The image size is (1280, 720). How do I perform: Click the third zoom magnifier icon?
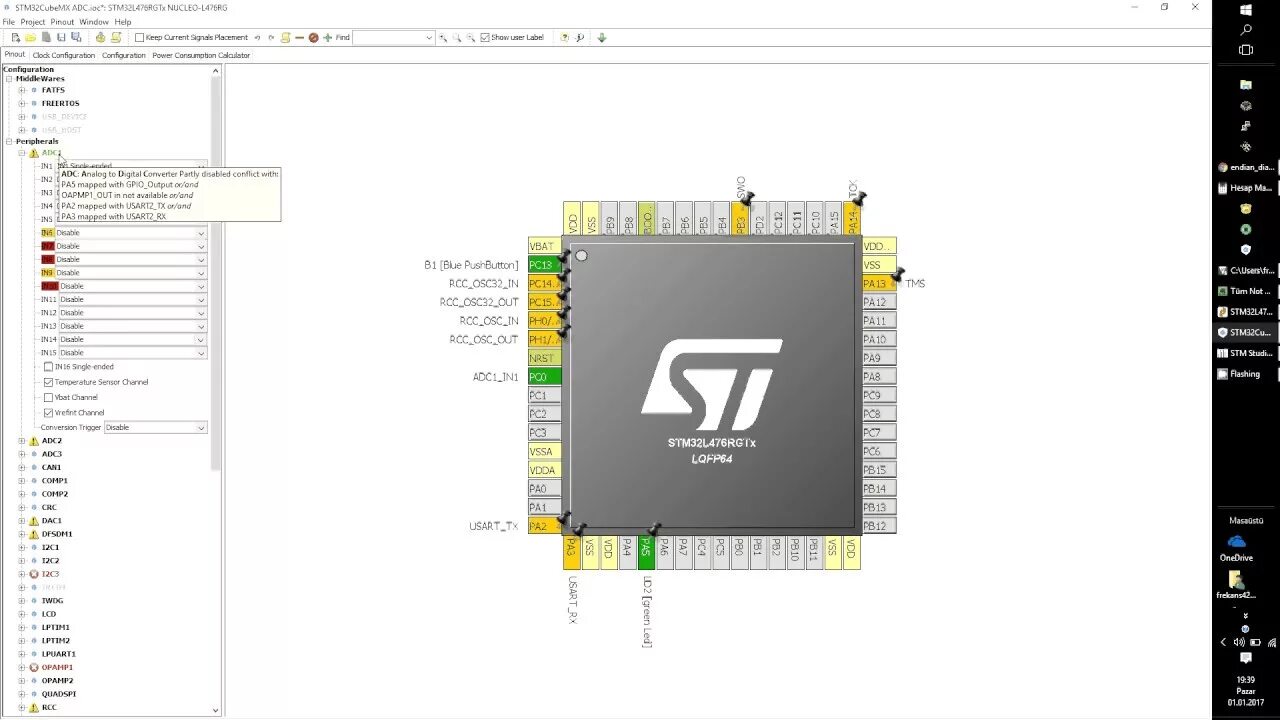pos(471,37)
